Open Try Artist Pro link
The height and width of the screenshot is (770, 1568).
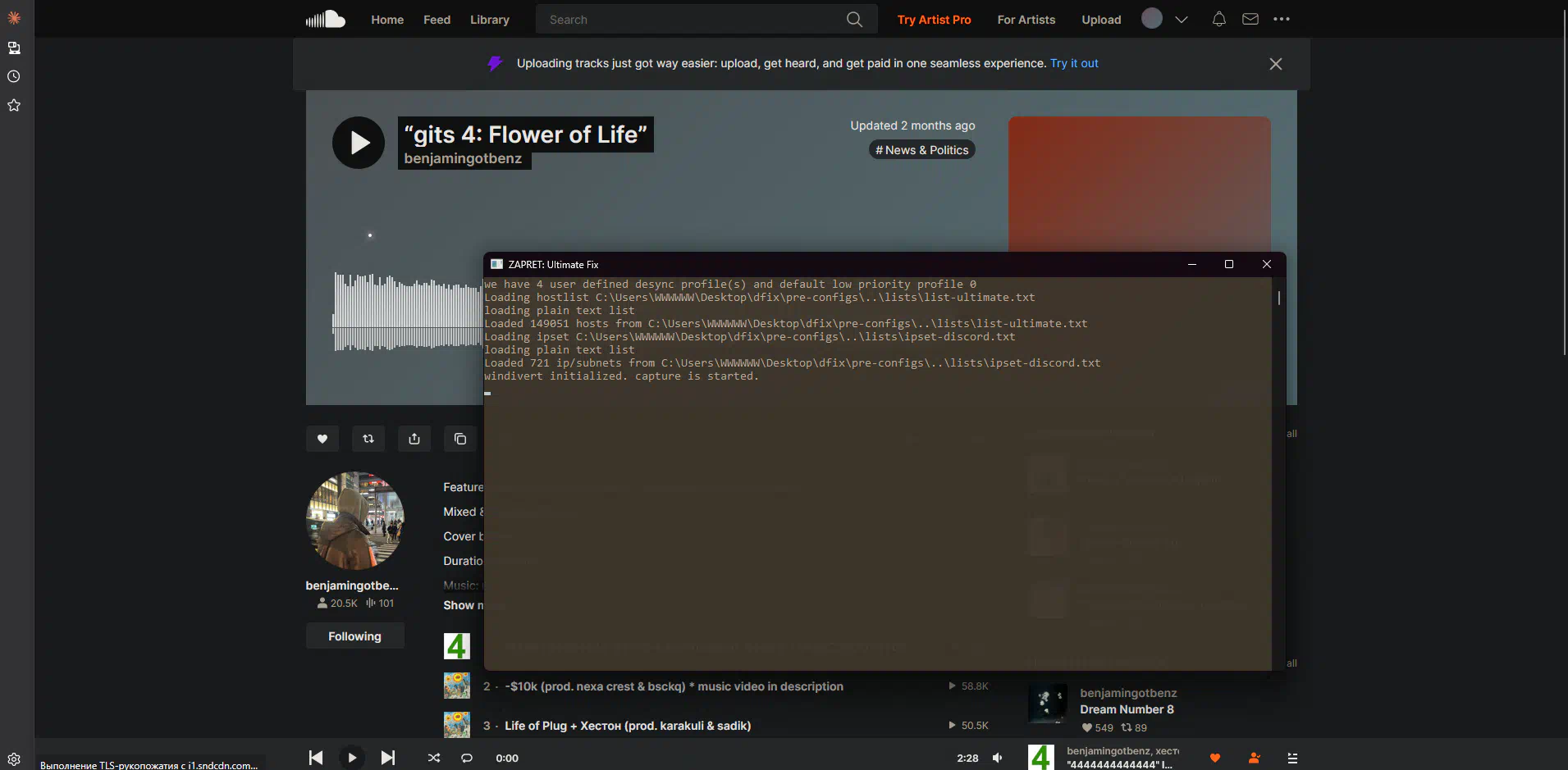(934, 20)
